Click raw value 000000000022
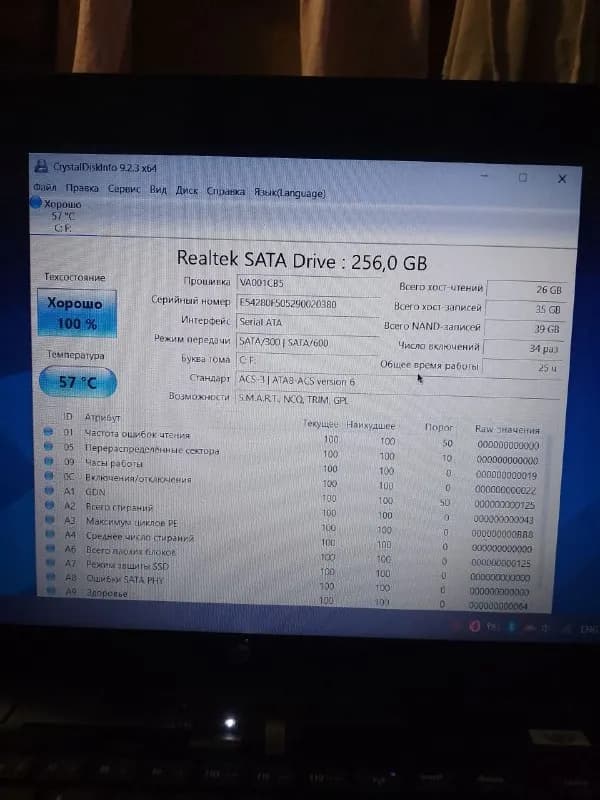 pos(505,490)
